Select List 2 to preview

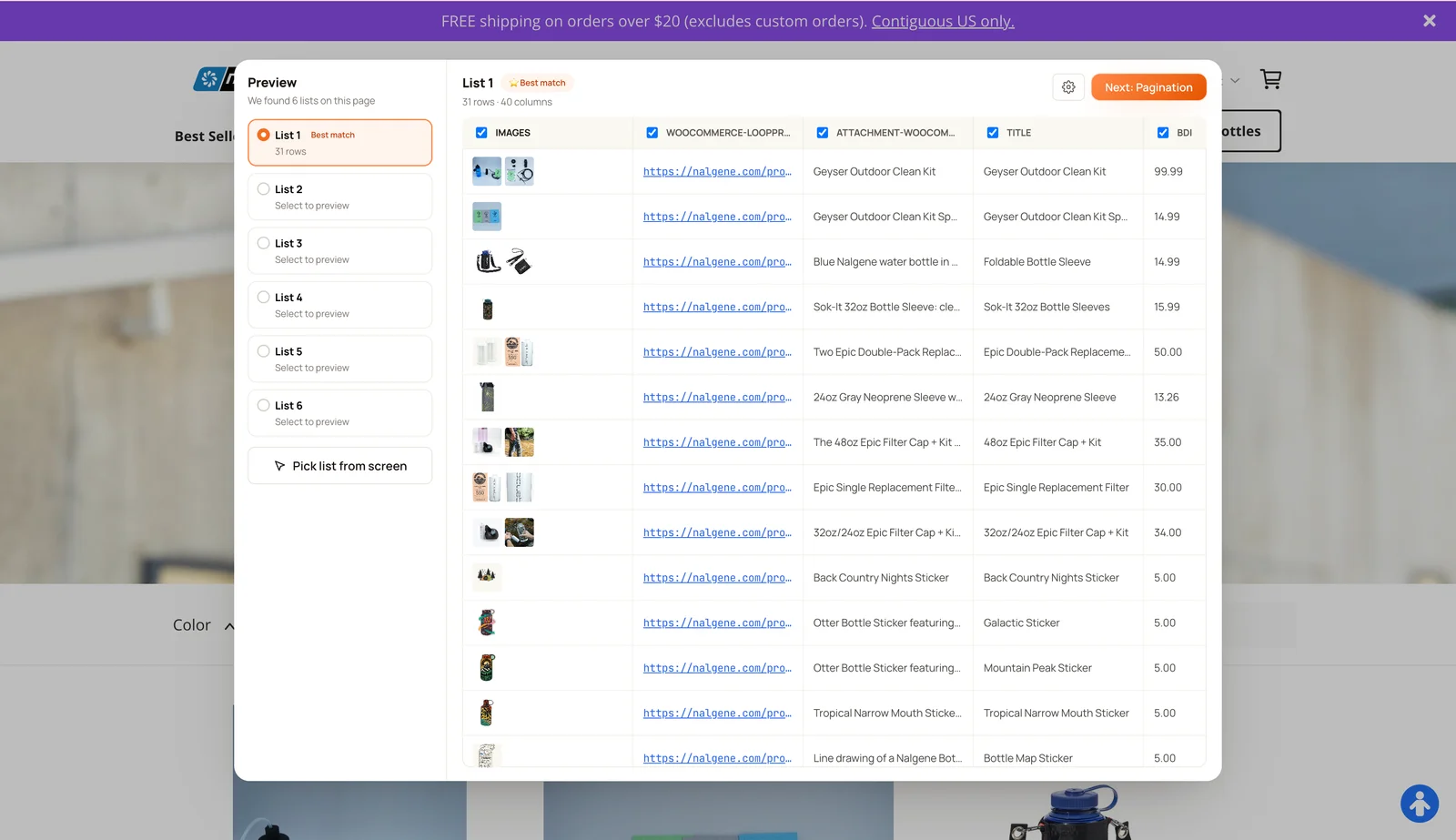(339, 197)
